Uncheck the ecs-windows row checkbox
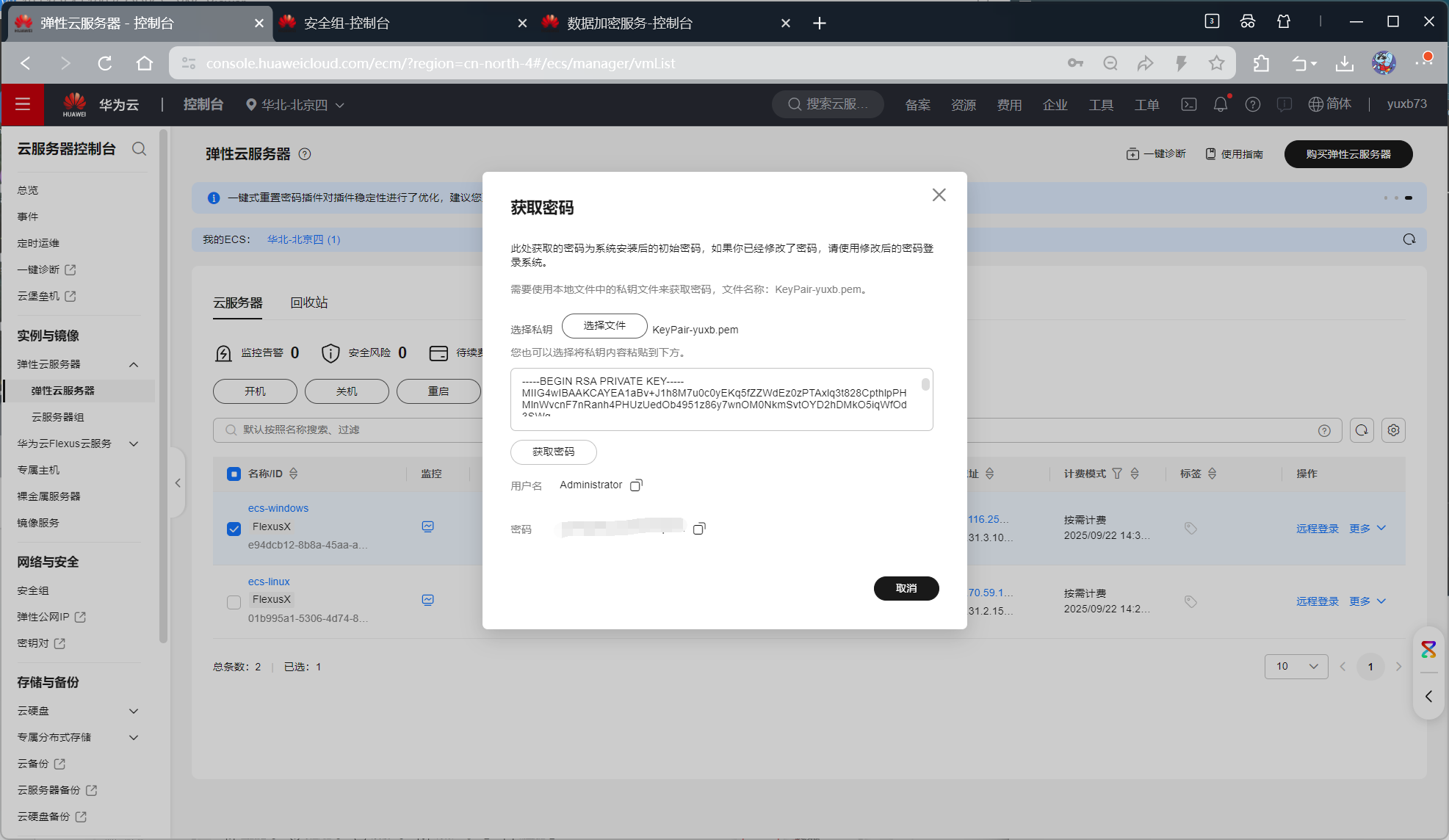1449x840 pixels. [x=234, y=529]
